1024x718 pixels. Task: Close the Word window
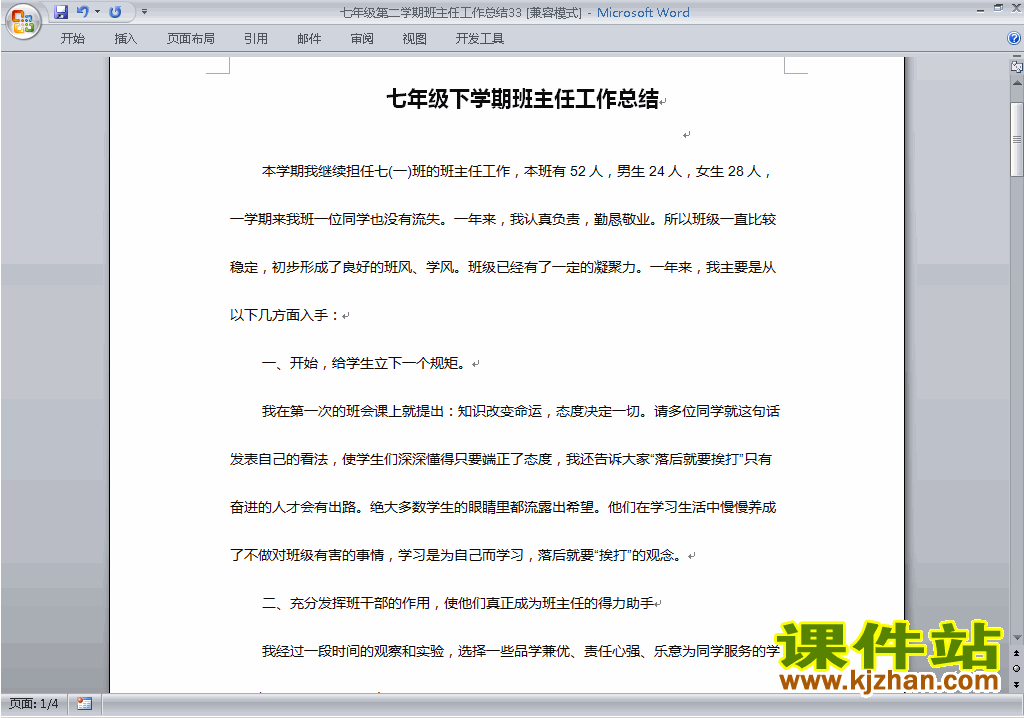pos(1017,7)
